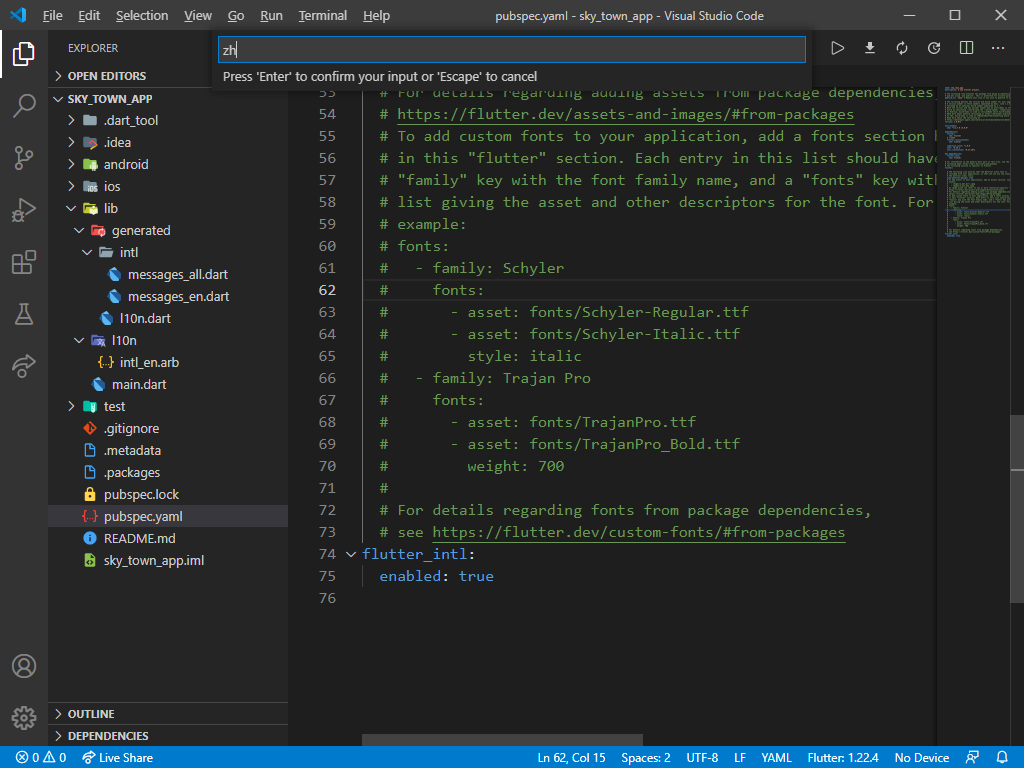Open messages_all.dart file

[168, 274]
